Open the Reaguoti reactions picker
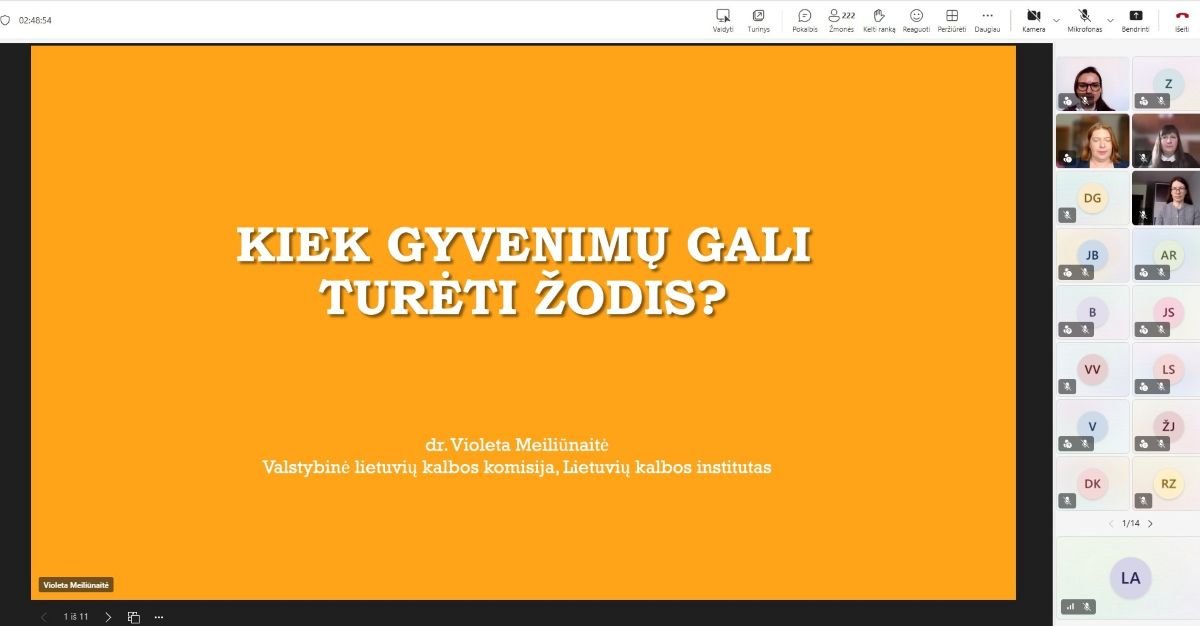The width and height of the screenshot is (1200, 626). pyautogui.click(x=916, y=20)
